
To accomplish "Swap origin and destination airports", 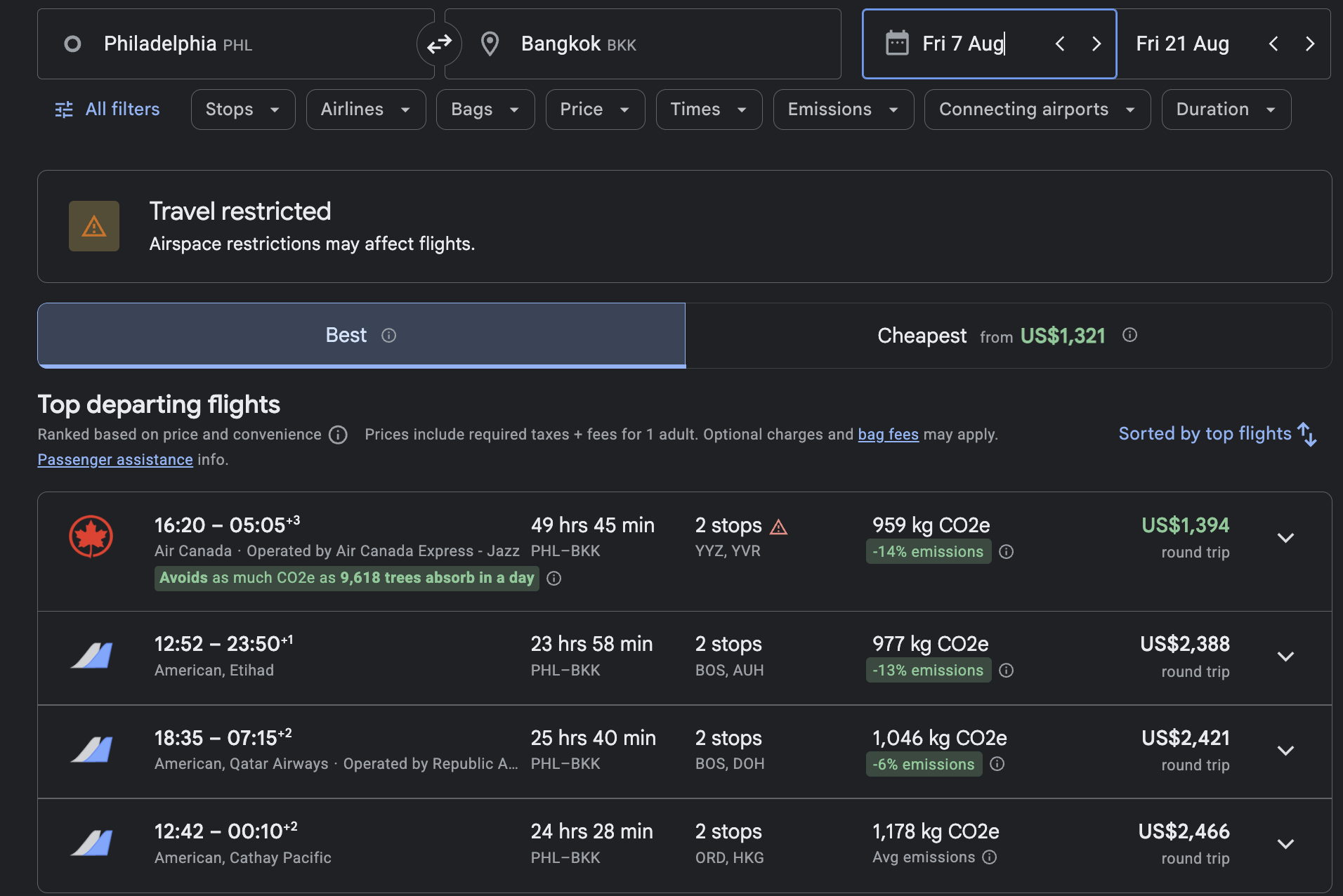I will pos(439,44).
